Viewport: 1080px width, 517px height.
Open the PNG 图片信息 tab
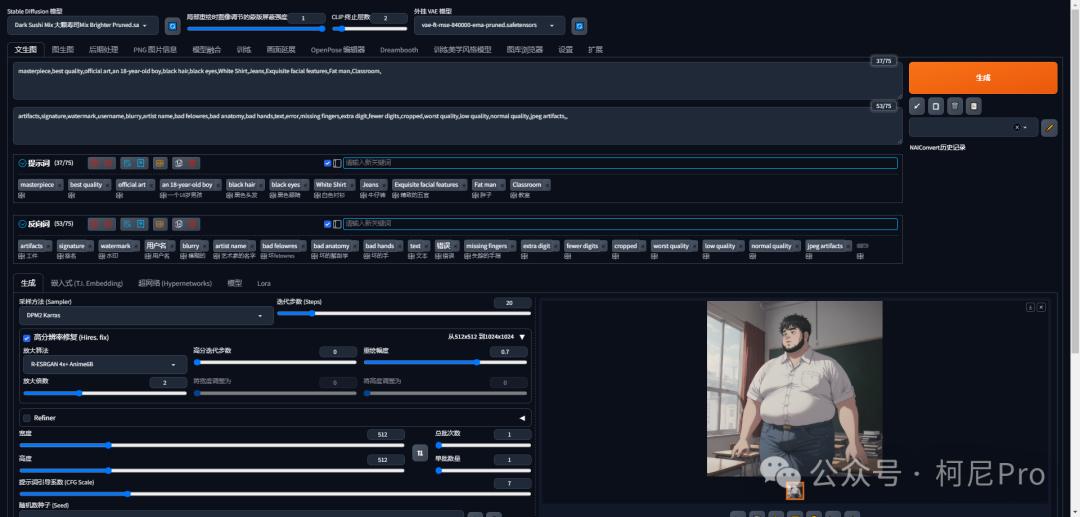(155, 50)
